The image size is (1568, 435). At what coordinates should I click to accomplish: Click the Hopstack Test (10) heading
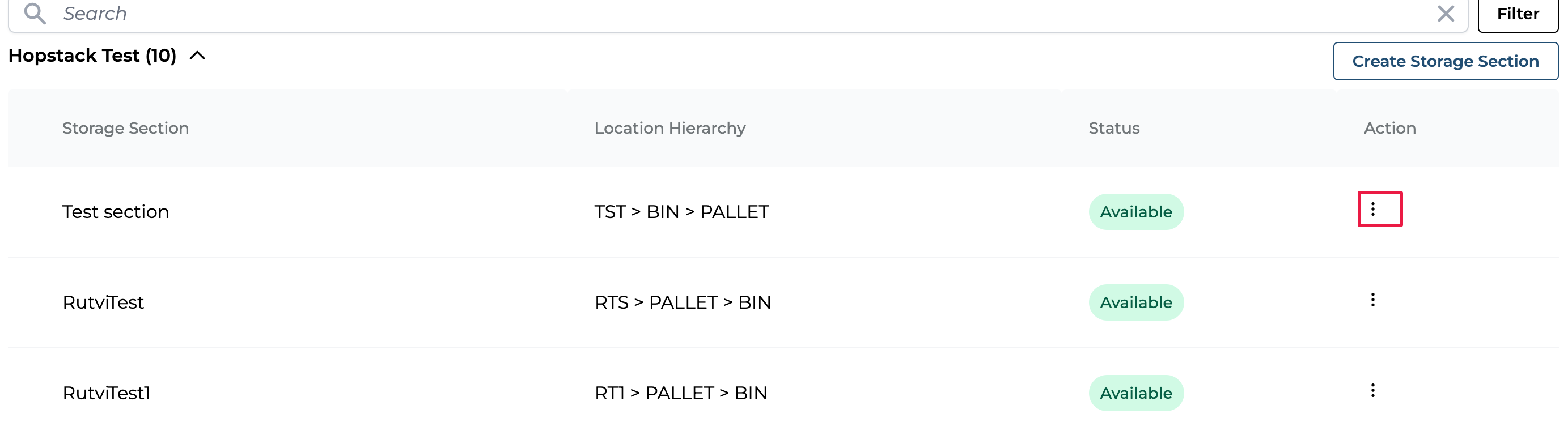92,56
